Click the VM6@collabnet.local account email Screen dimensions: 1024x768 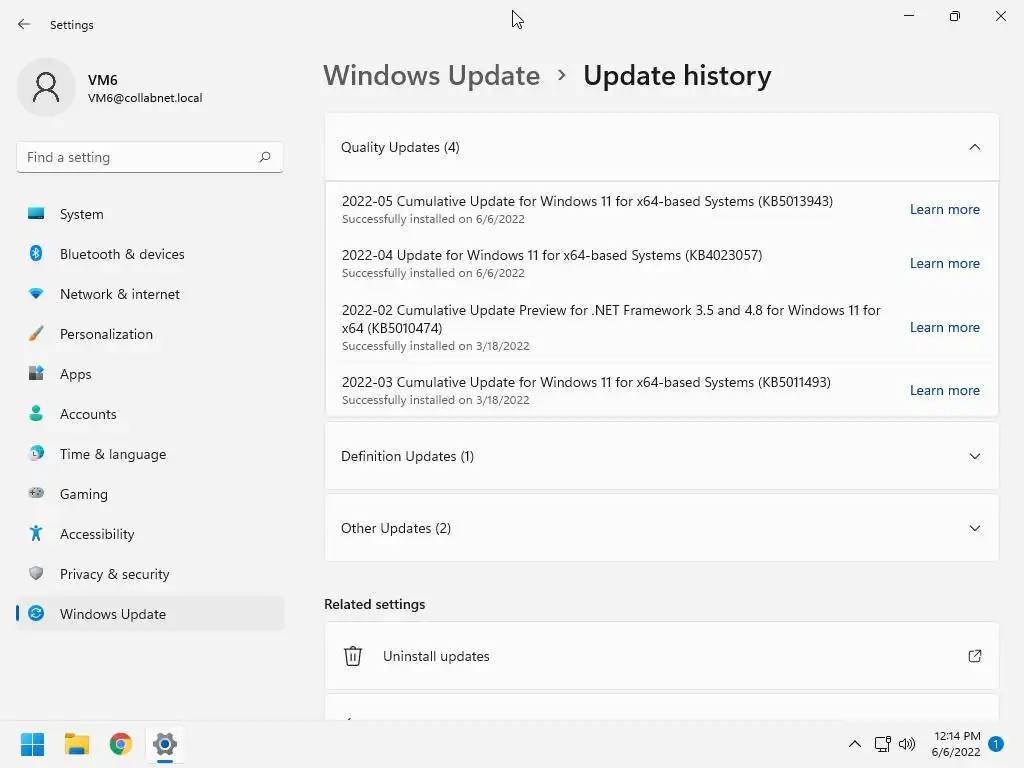[x=145, y=98]
